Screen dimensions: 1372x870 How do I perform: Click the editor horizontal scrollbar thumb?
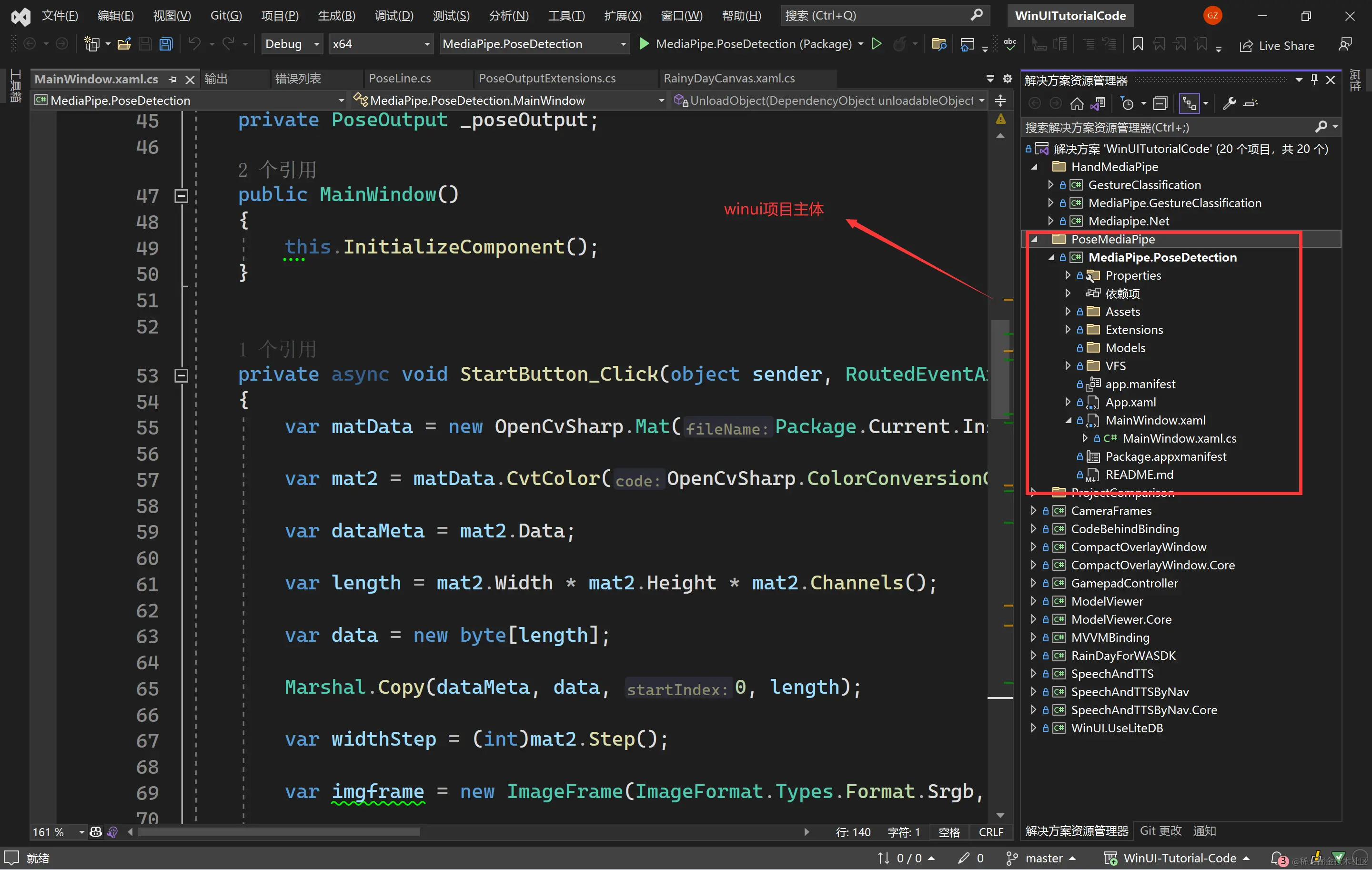click(x=279, y=832)
